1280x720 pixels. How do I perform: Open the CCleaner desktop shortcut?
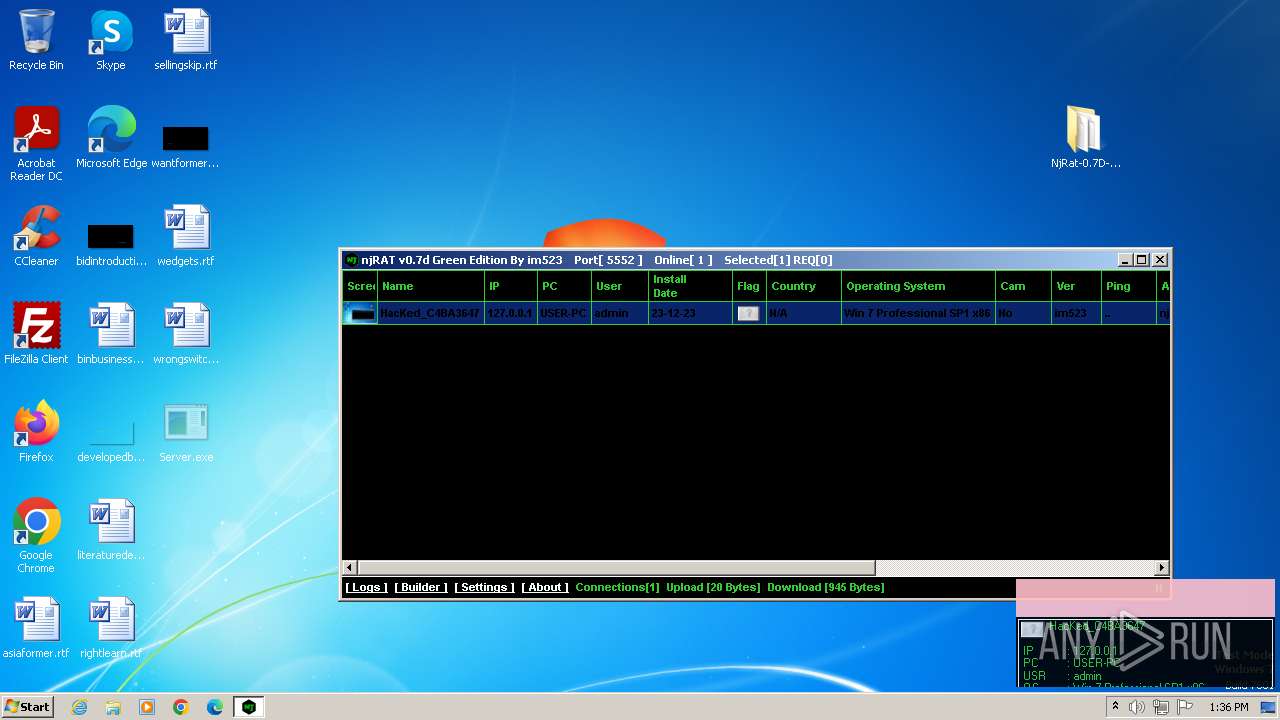pyautogui.click(x=36, y=236)
